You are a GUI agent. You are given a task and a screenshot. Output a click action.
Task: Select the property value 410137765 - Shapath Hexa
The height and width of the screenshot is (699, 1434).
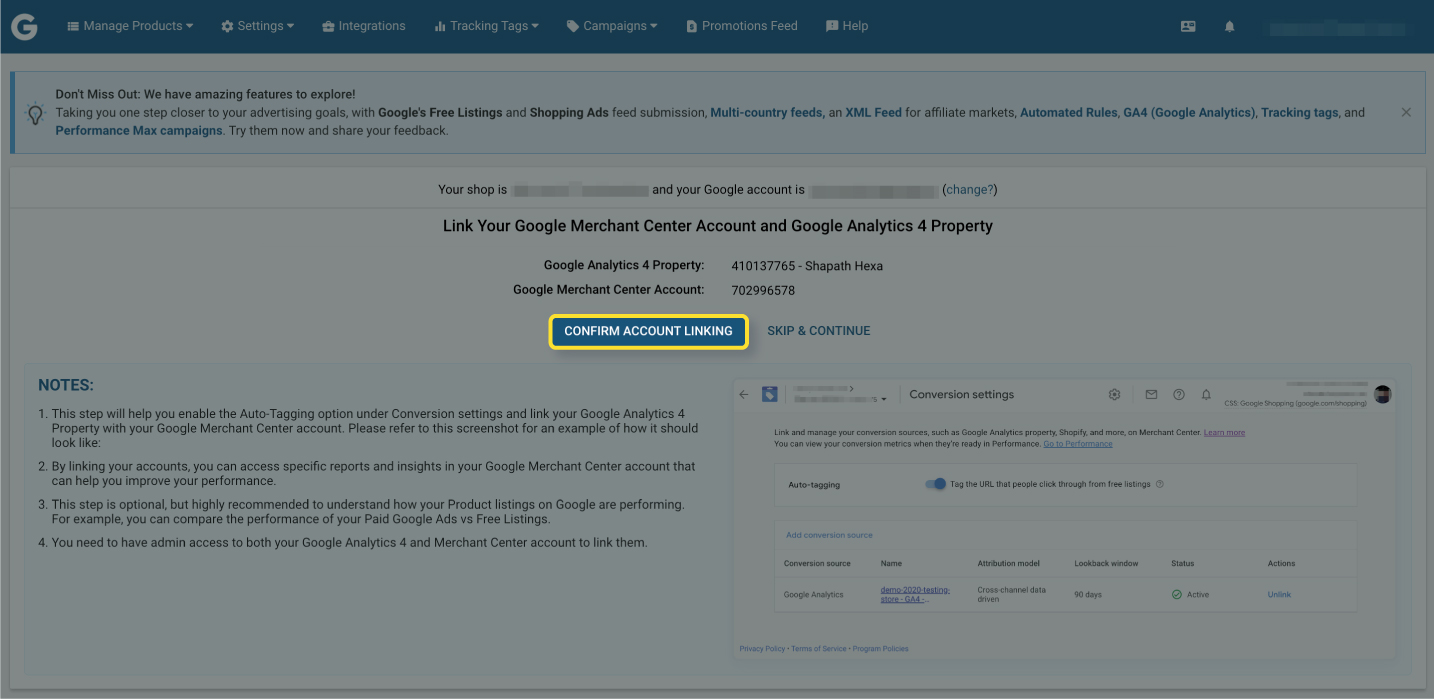tap(807, 266)
